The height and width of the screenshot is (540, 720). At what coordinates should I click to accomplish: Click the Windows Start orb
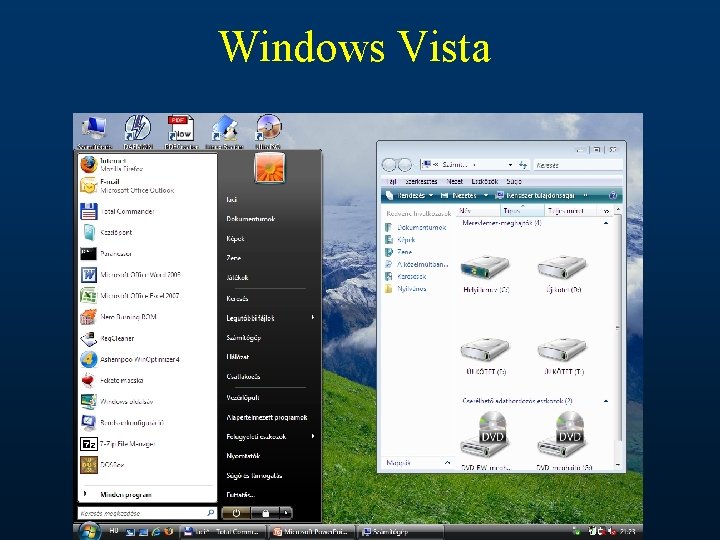(90, 532)
